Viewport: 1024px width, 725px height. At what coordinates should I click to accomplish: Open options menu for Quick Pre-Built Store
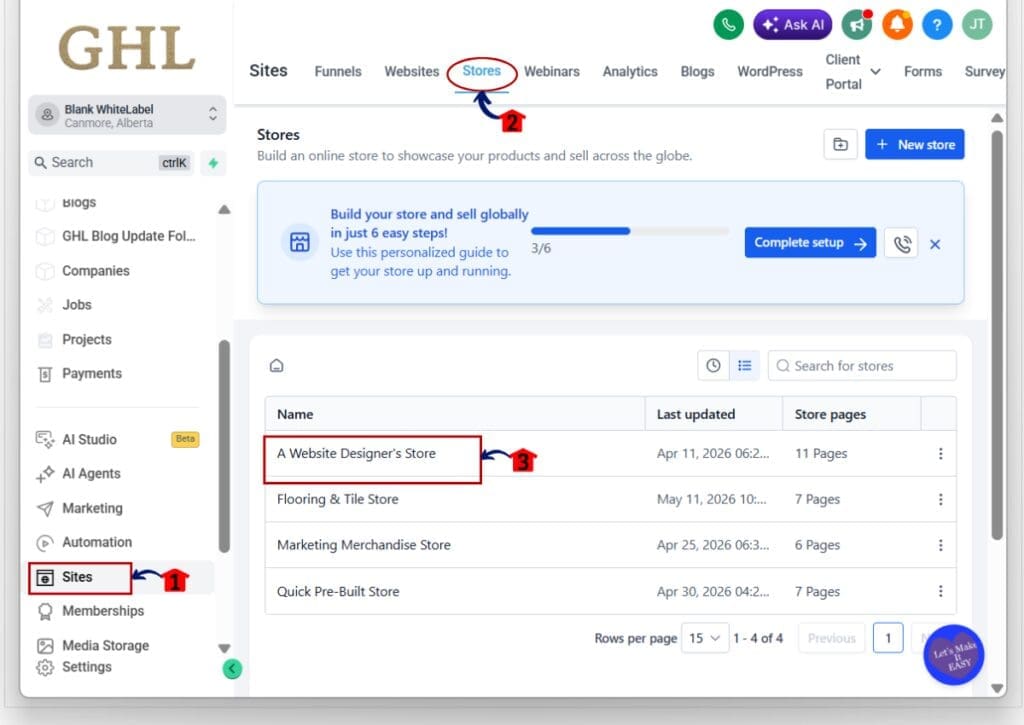(940, 591)
